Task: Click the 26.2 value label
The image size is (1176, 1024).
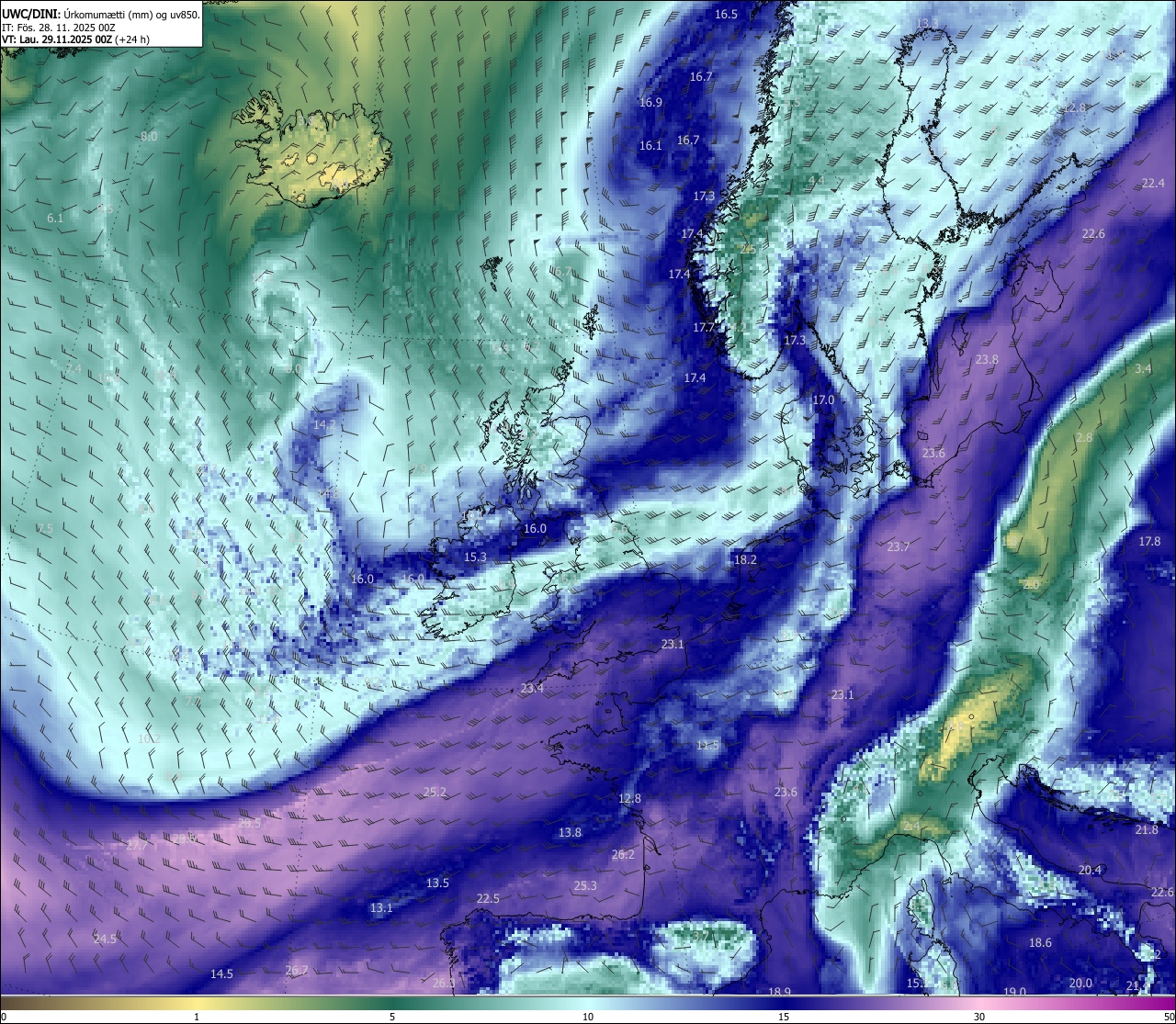Action: click(623, 854)
